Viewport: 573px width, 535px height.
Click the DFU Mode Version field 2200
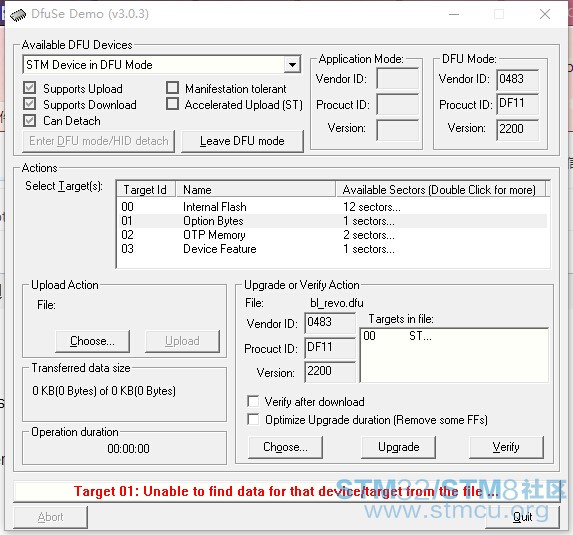(517, 129)
